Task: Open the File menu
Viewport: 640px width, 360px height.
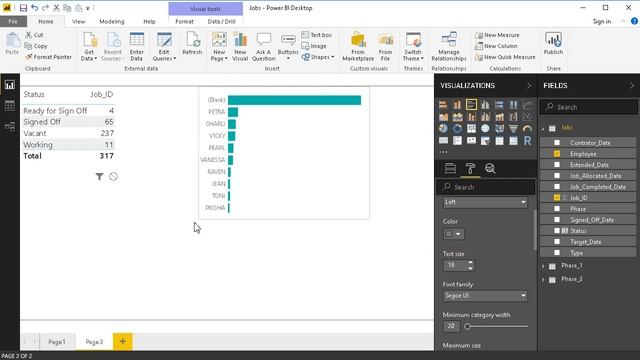Action: (x=13, y=21)
